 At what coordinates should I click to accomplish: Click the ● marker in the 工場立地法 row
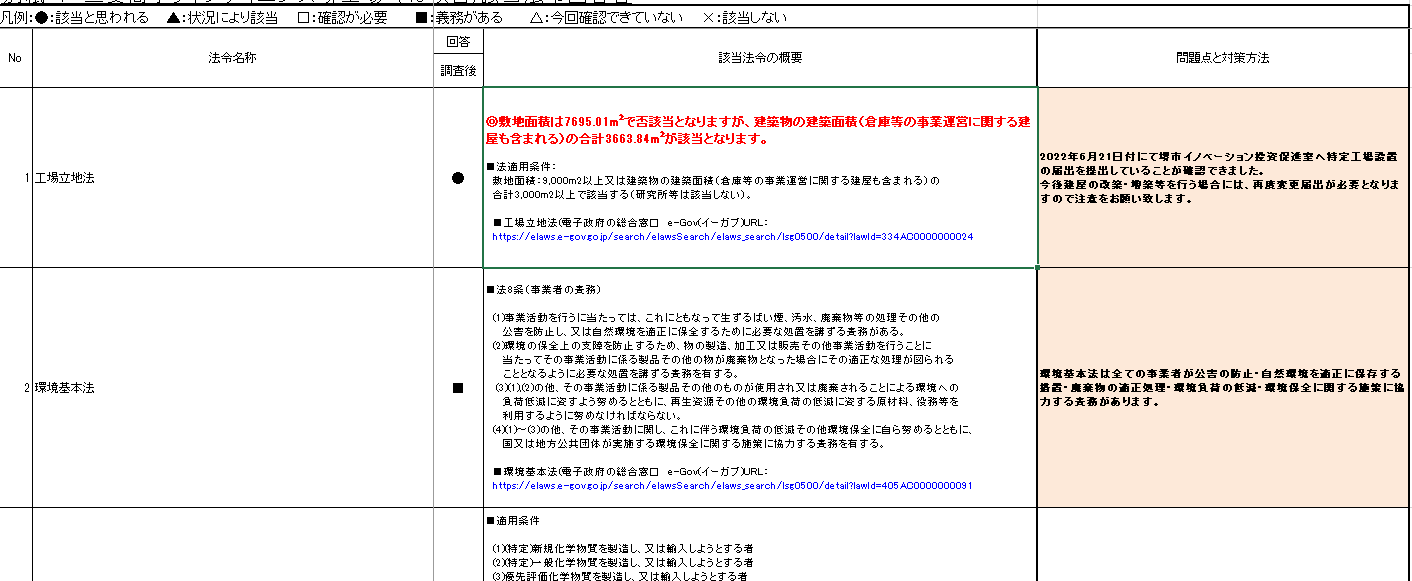458,178
